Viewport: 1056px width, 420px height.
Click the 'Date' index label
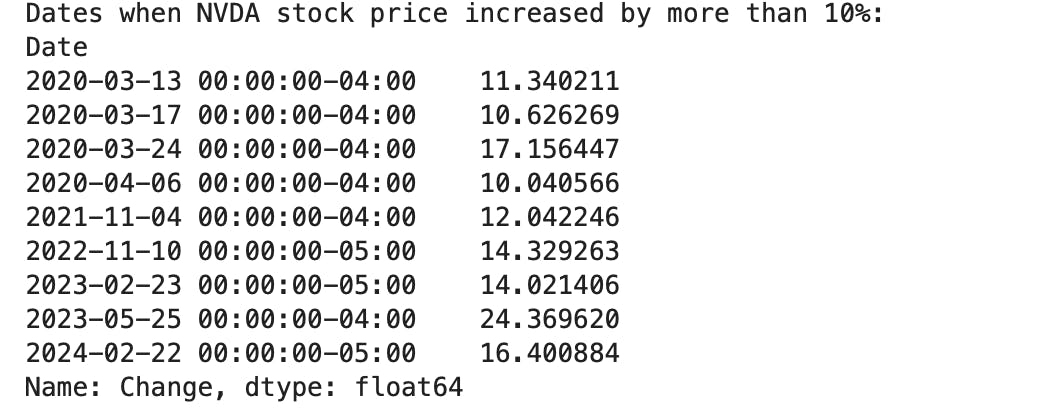click(57, 48)
